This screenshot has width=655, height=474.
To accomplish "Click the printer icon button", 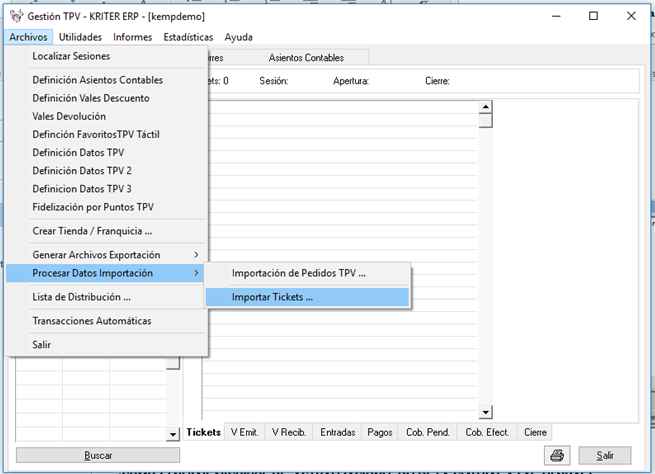I will pyautogui.click(x=556, y=455).
